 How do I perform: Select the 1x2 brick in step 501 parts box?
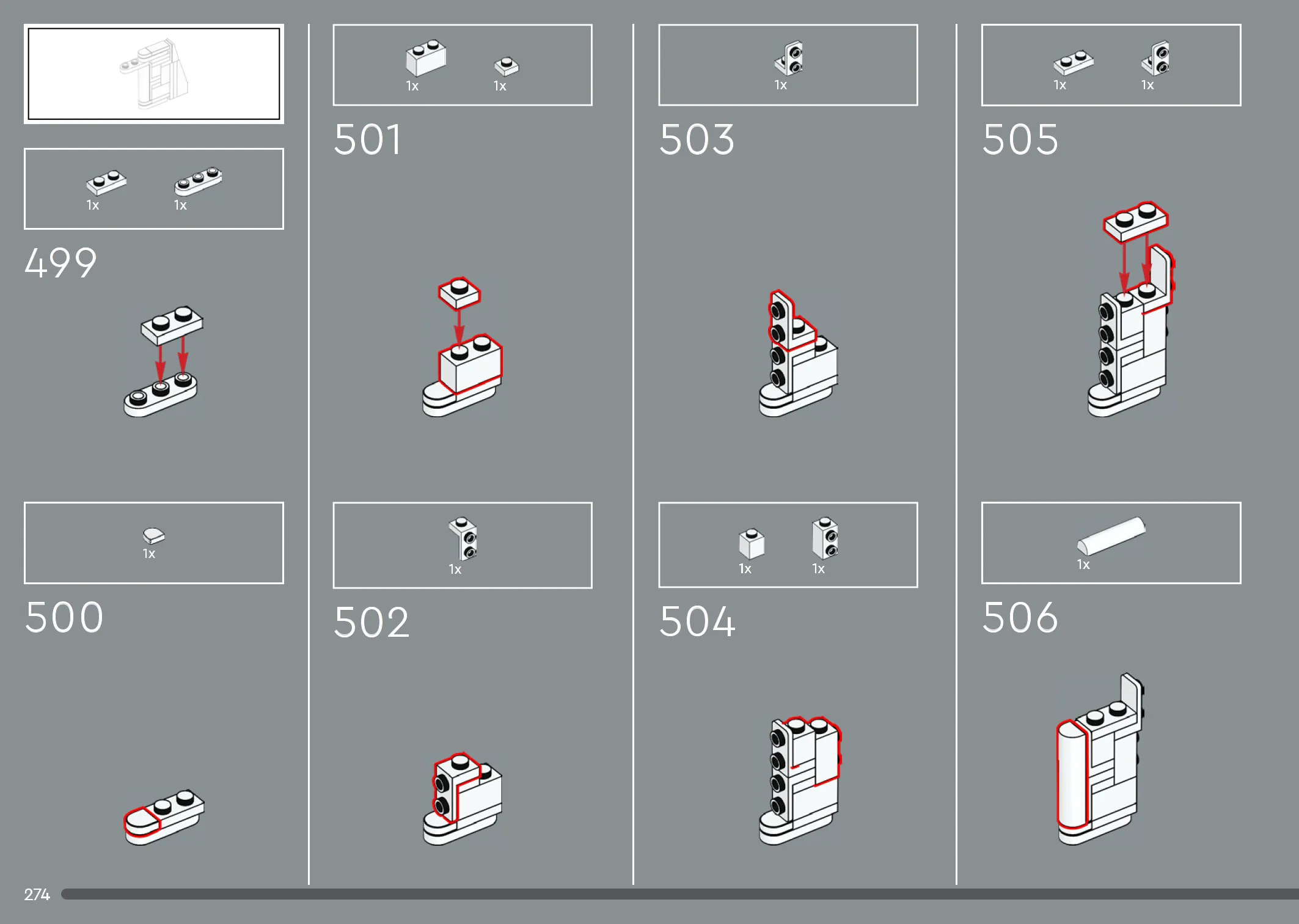point(426,58)
